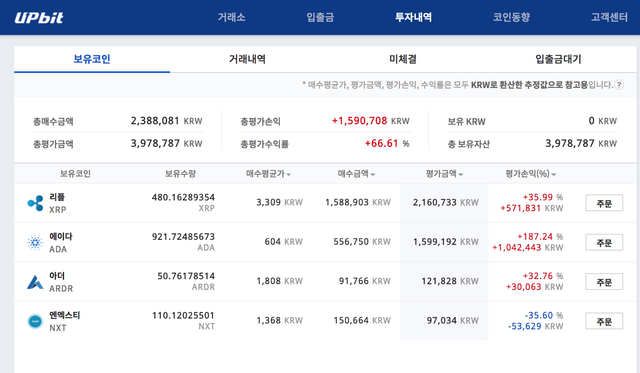Click the NXT coin icon
Screen dimensions: 640x373
coord(35,321)
